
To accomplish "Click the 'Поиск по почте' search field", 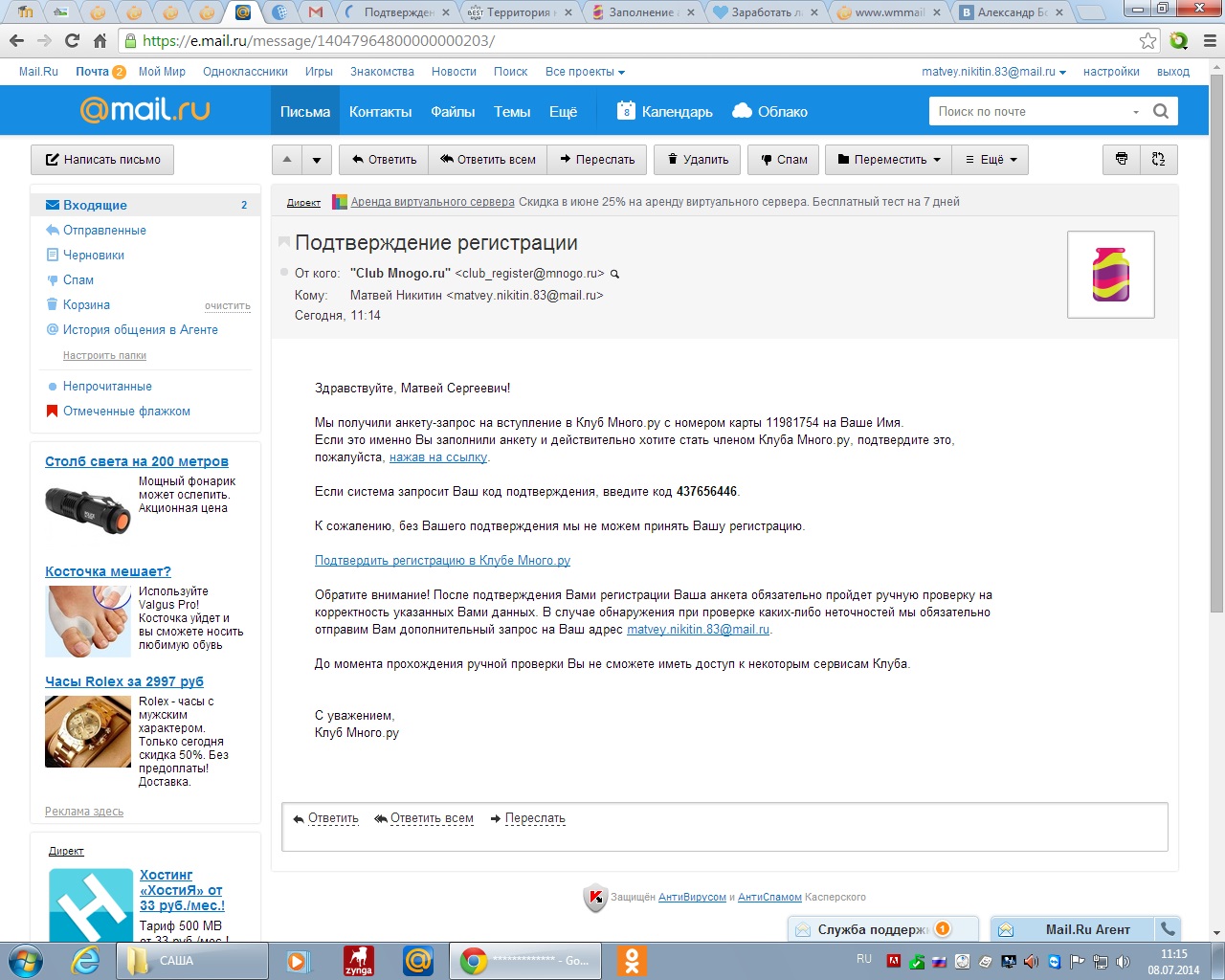I will coord(1029,112).
